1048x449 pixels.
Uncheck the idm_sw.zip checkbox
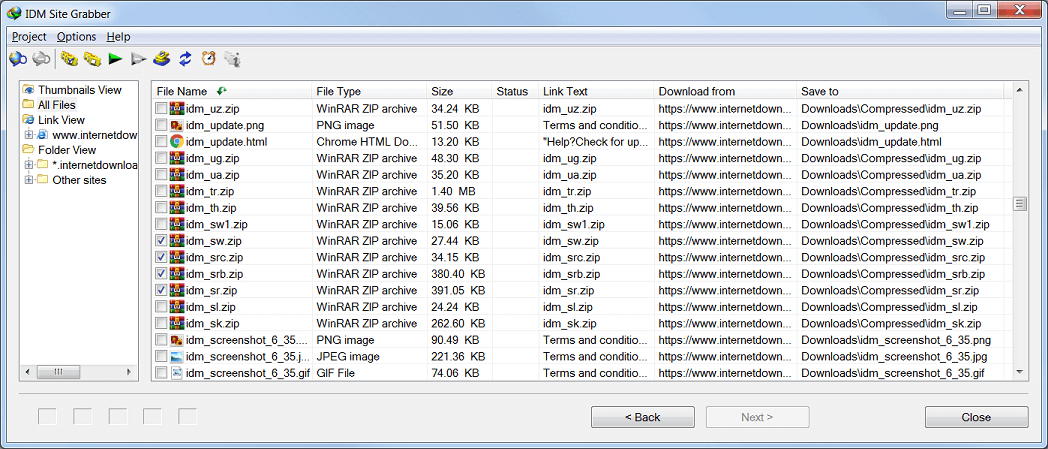coord(162,241)
